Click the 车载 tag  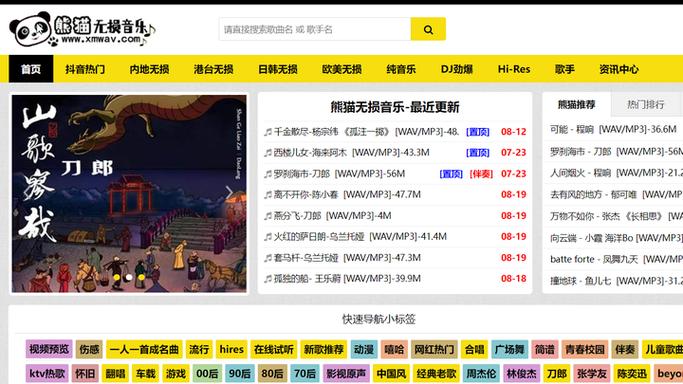[145, 374]
